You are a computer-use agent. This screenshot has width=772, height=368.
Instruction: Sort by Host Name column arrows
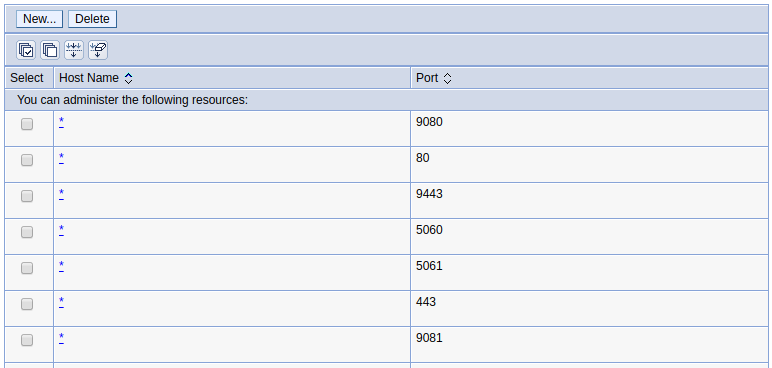tap(129, 78)
